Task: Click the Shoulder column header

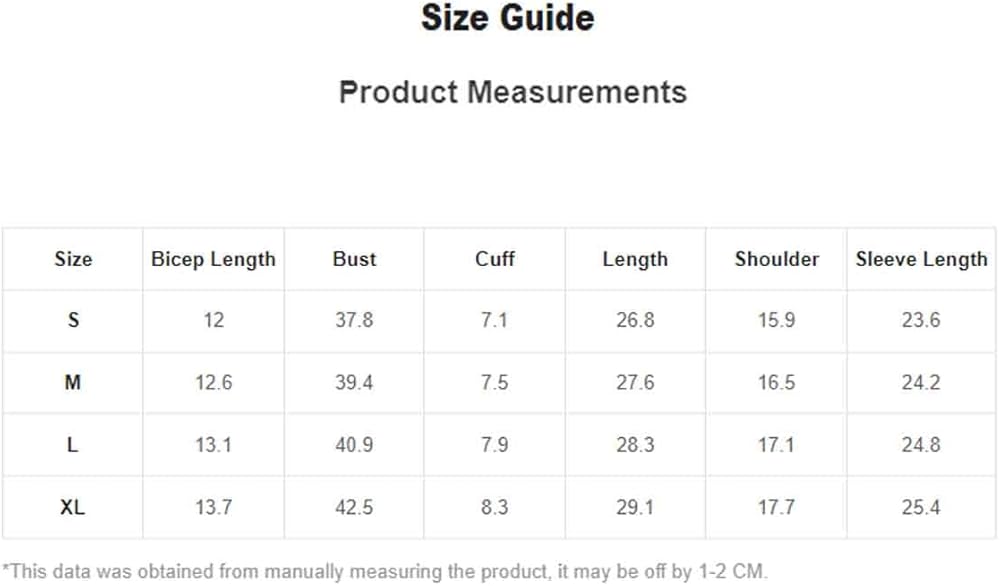Action: click(776, 259)
